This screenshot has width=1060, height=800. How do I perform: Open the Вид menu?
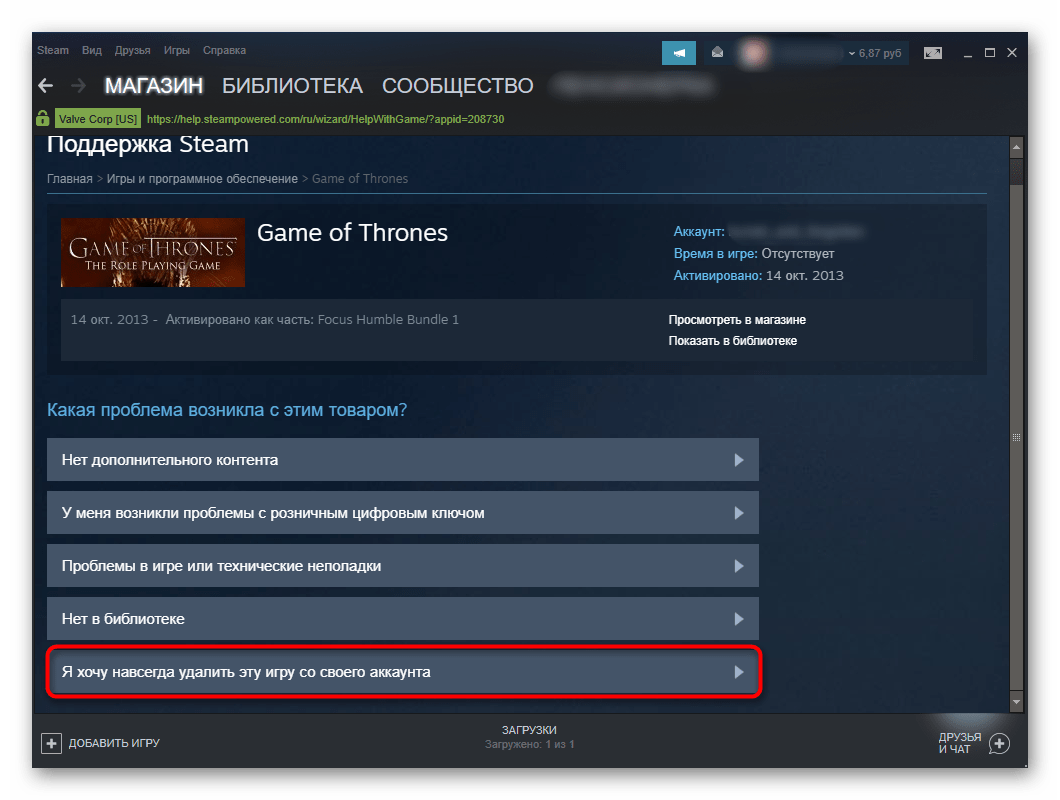(91, 50)
